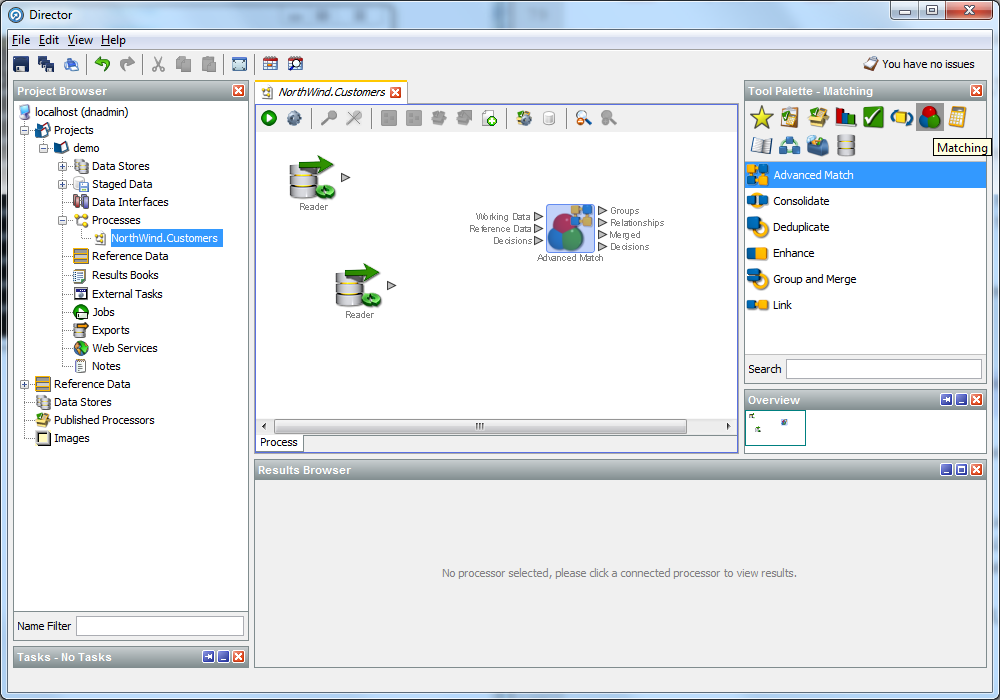
Task: Select the database cylinder family icon in palette
Action: click(846, 145)
